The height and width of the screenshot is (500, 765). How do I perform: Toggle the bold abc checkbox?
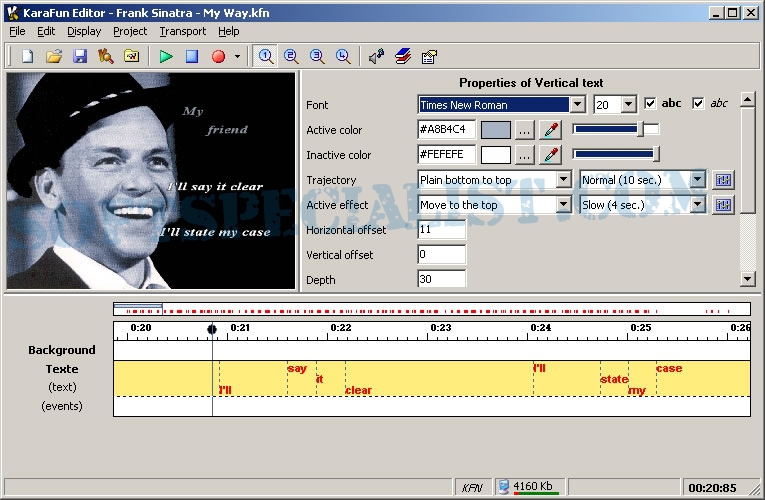point(651,104)
